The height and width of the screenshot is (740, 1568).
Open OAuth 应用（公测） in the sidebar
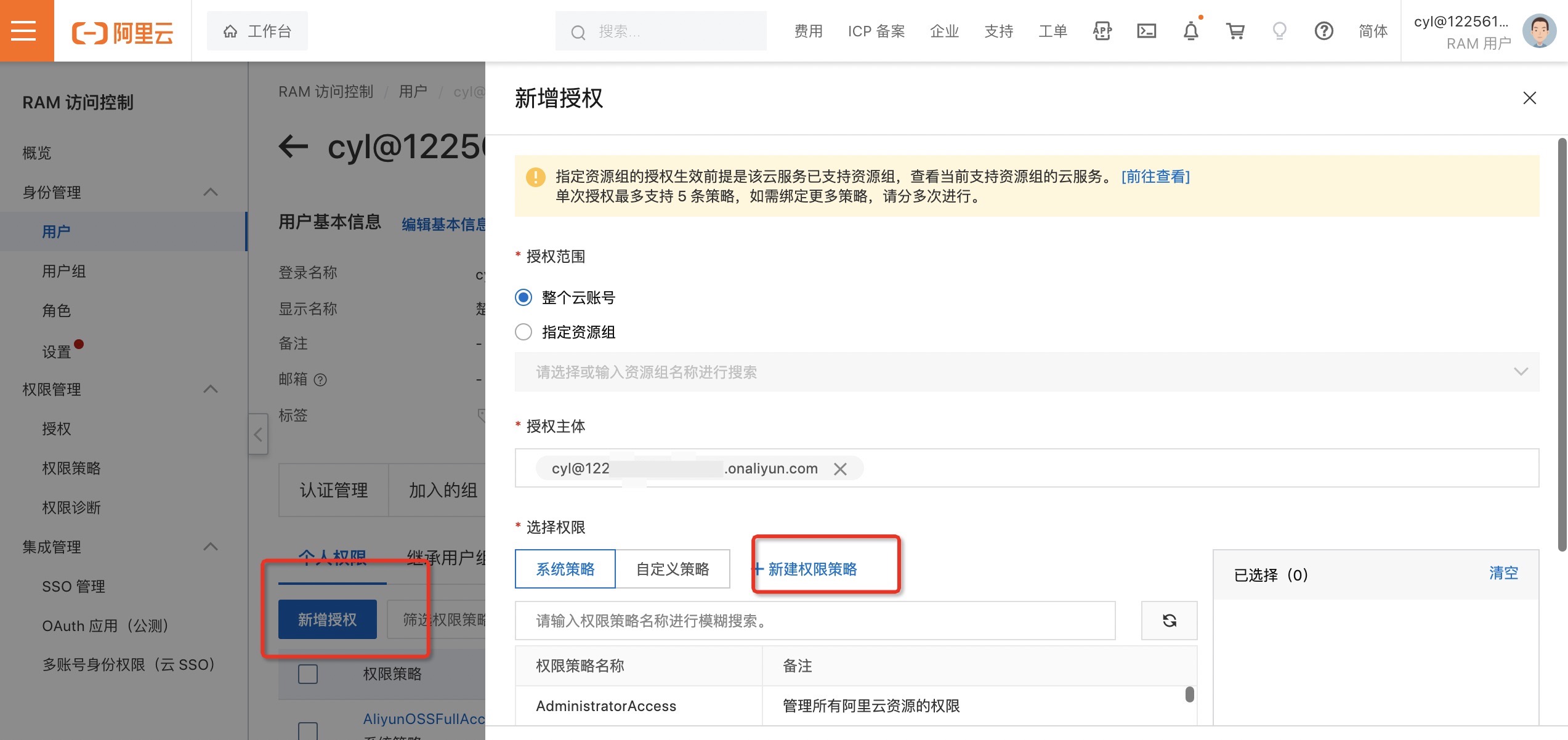click(x=105, y=625)
